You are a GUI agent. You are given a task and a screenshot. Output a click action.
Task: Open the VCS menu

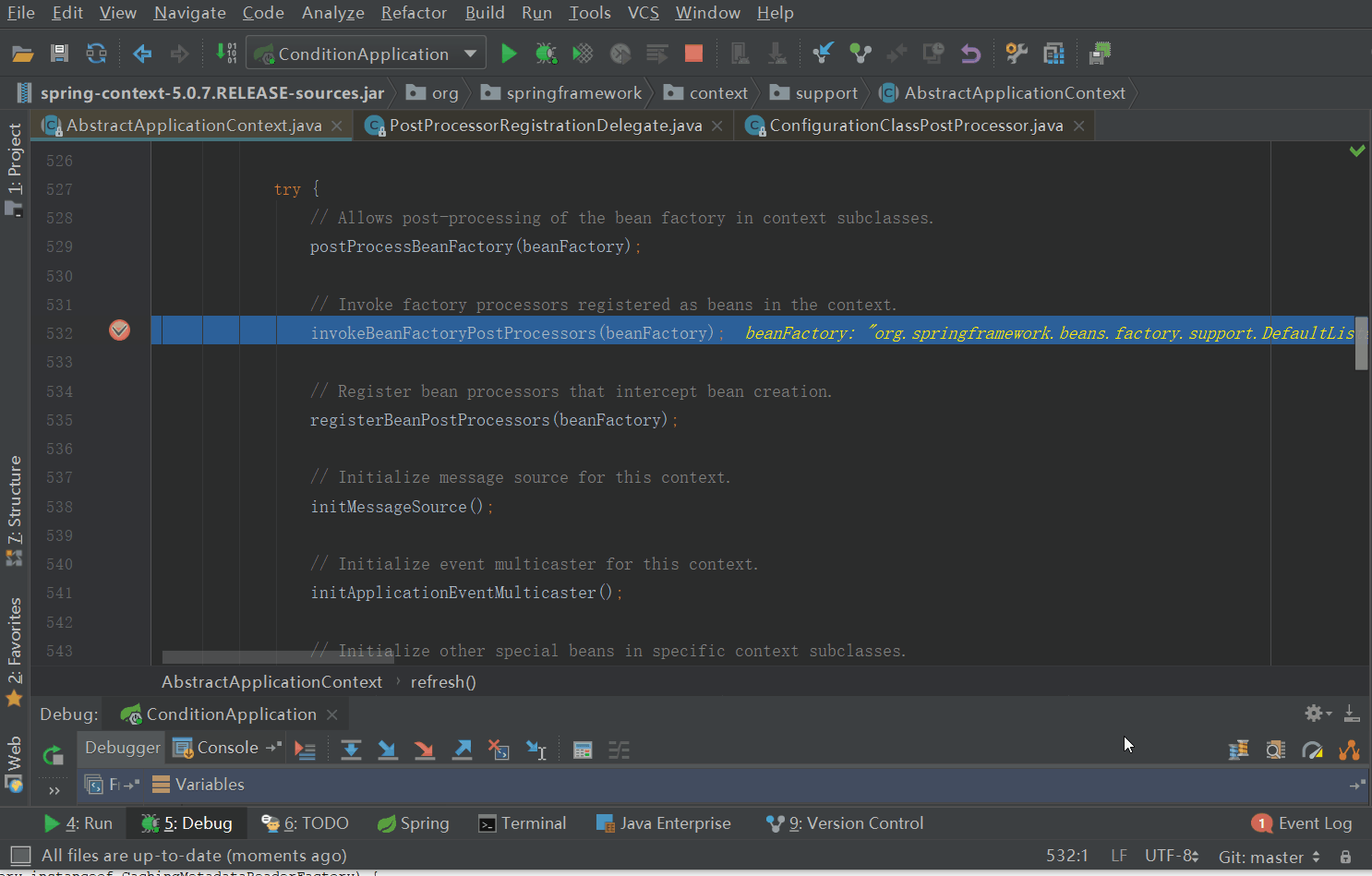click(644, 13)
